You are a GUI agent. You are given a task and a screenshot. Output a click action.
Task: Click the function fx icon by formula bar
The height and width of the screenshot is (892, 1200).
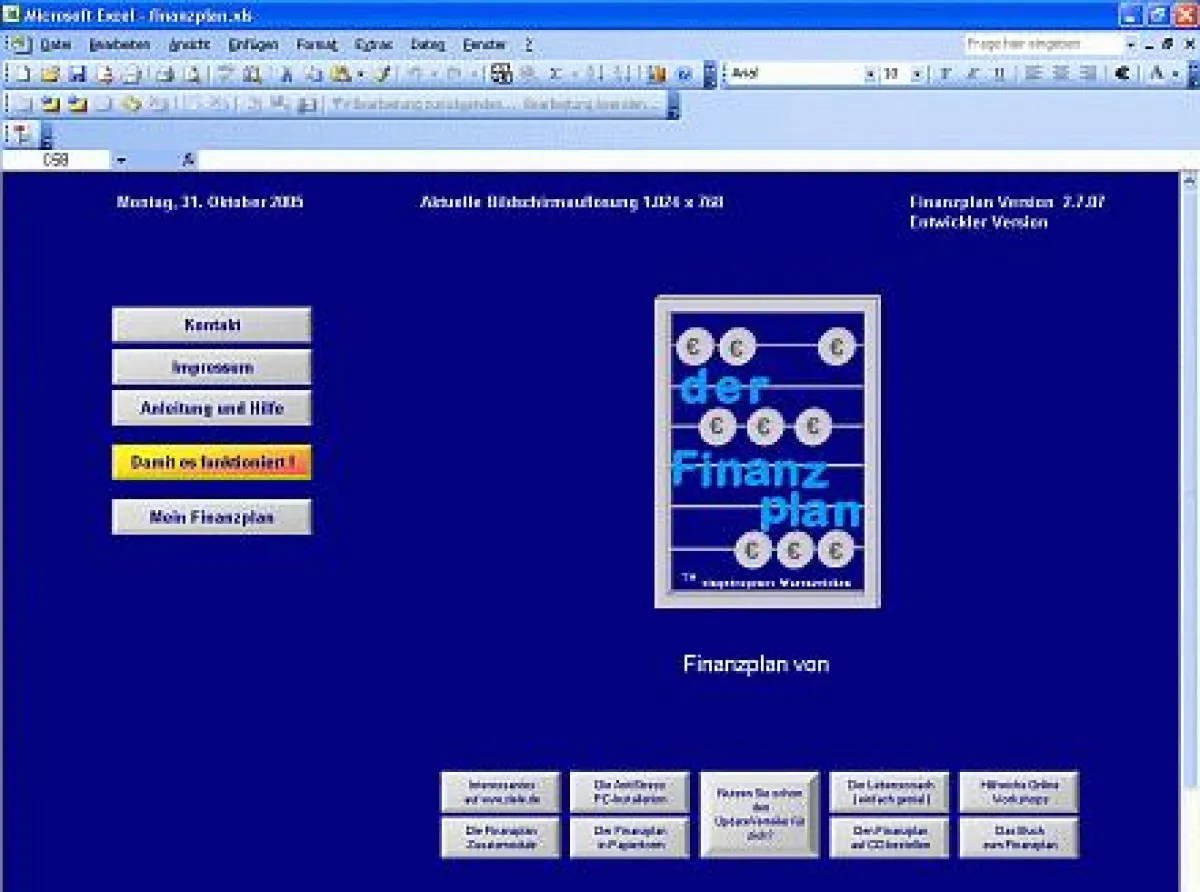pos(188,160)
